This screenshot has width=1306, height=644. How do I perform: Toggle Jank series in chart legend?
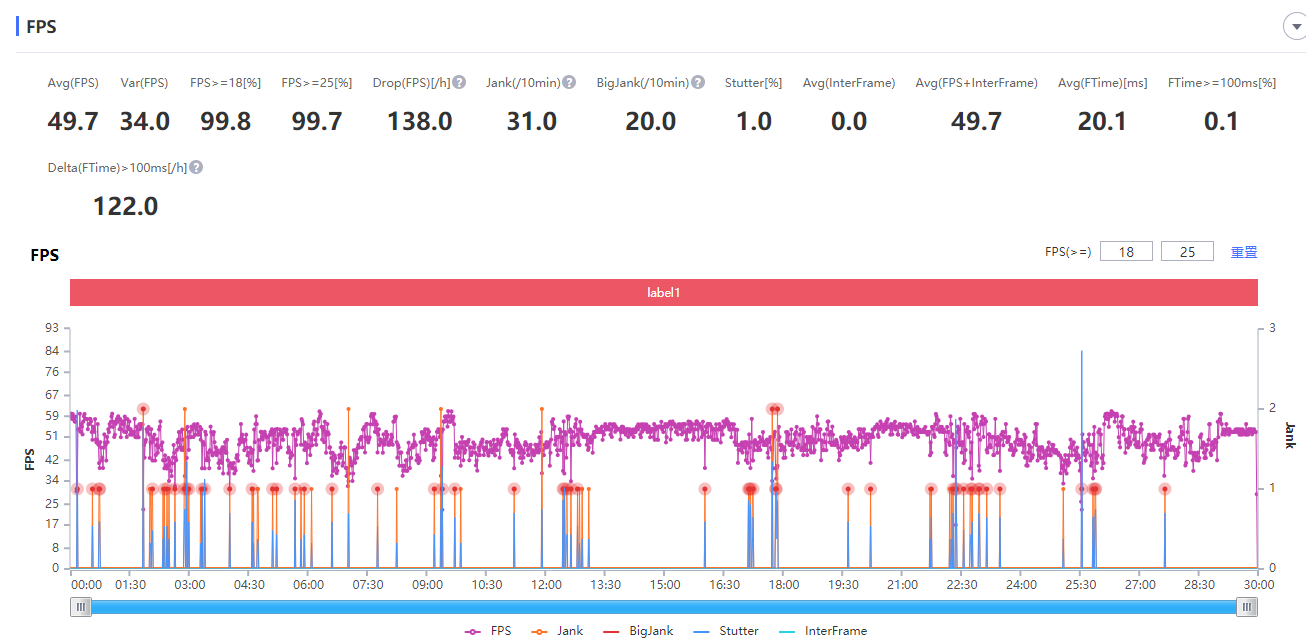pos(559,631)
